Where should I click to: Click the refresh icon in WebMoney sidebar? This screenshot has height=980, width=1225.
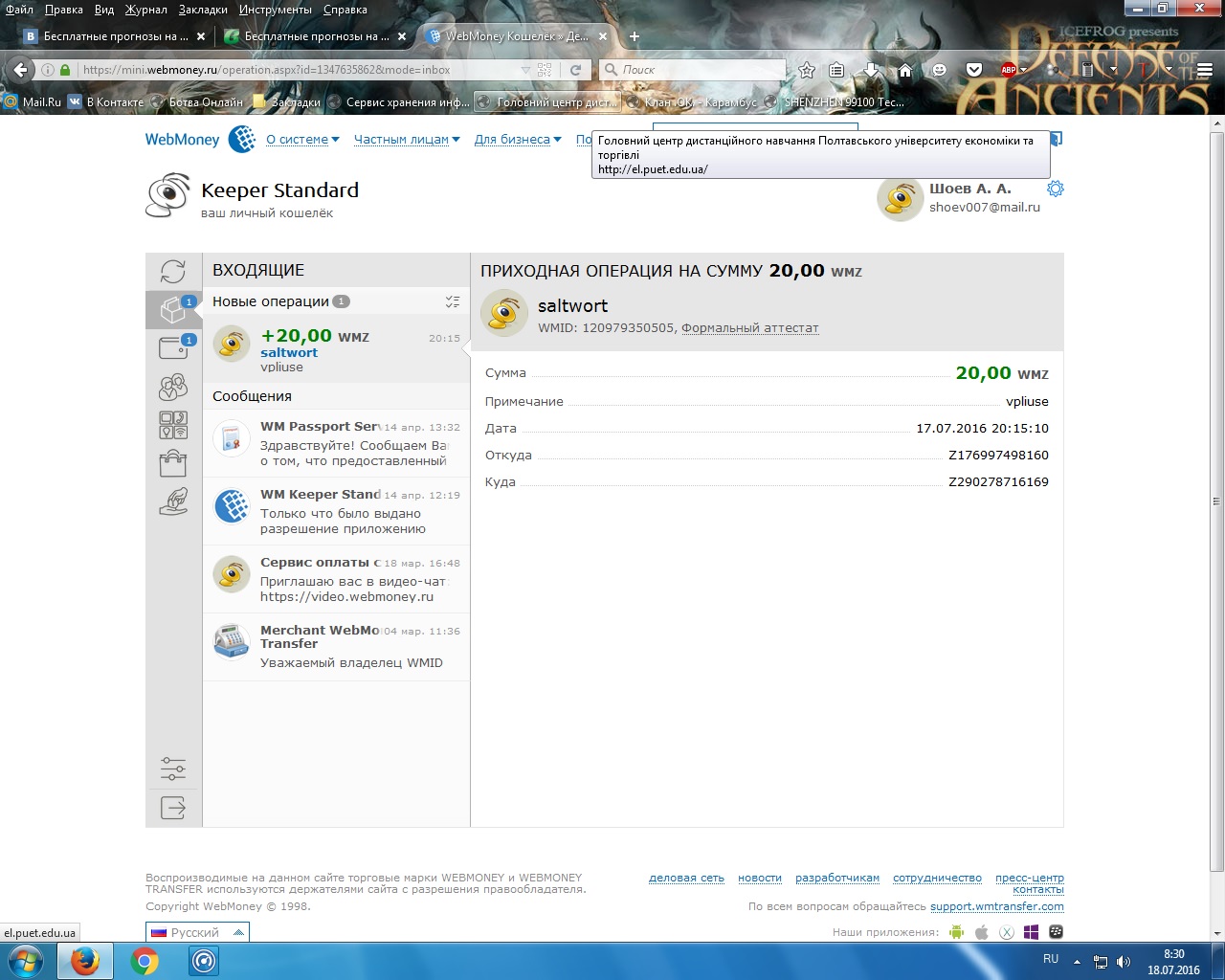click(x=173, y=272)
